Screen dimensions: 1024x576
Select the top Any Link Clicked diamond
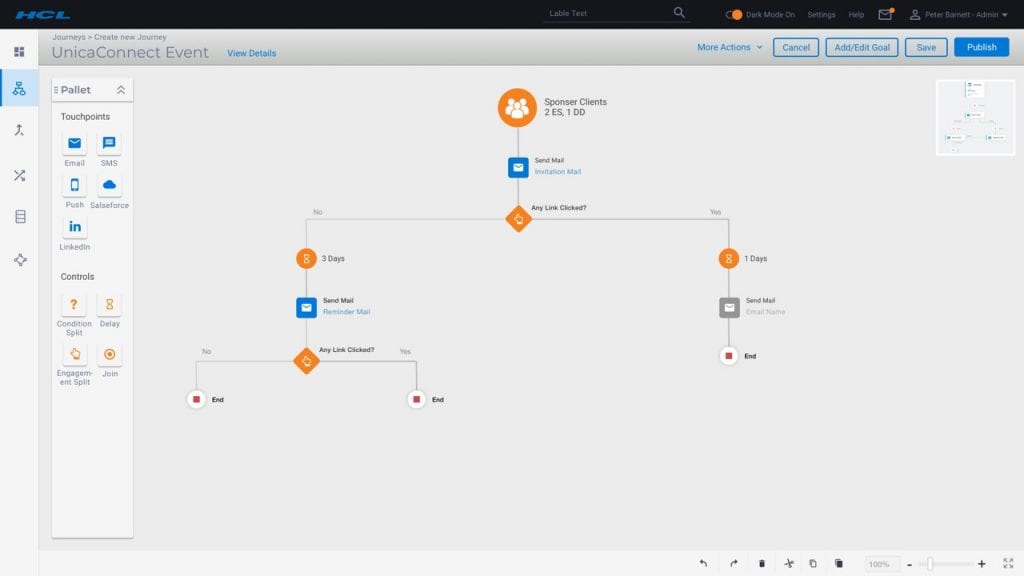[519, 219]
